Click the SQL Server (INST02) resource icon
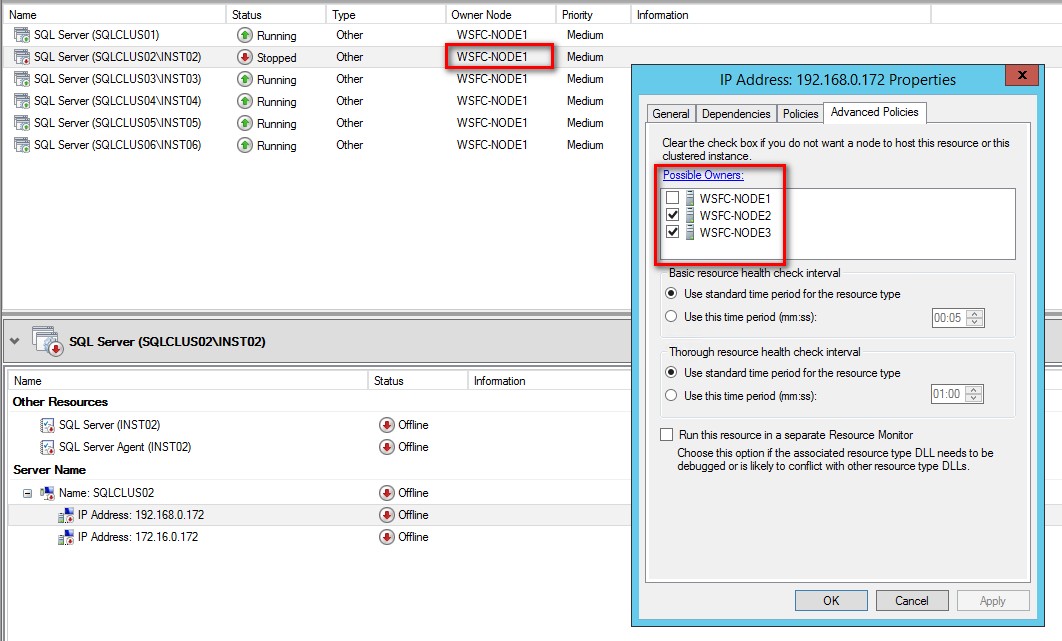This screenshot has width=1062, height=641. [47, 426]
